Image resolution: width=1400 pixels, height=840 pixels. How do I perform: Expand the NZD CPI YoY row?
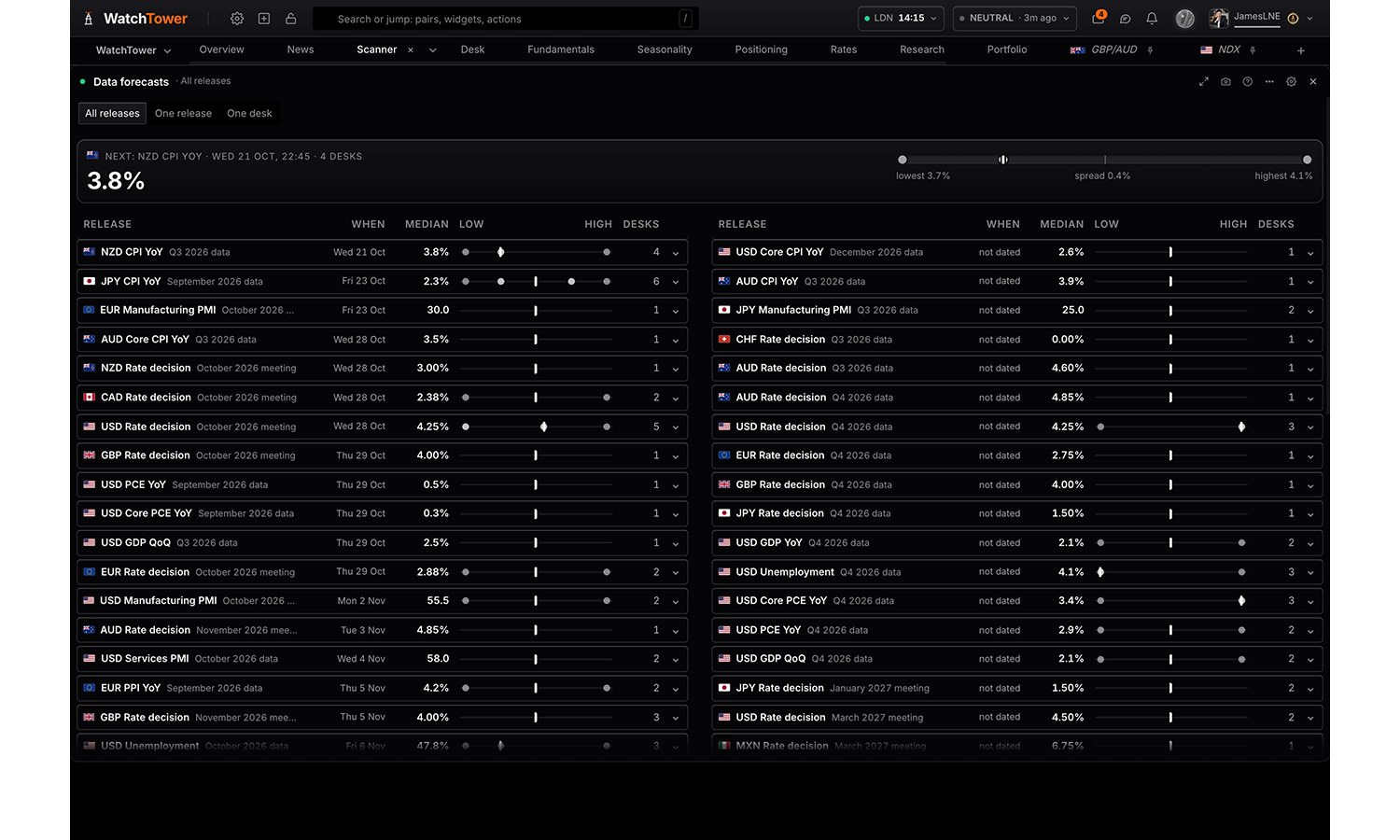pyautogui.click(x=676, y=253)
